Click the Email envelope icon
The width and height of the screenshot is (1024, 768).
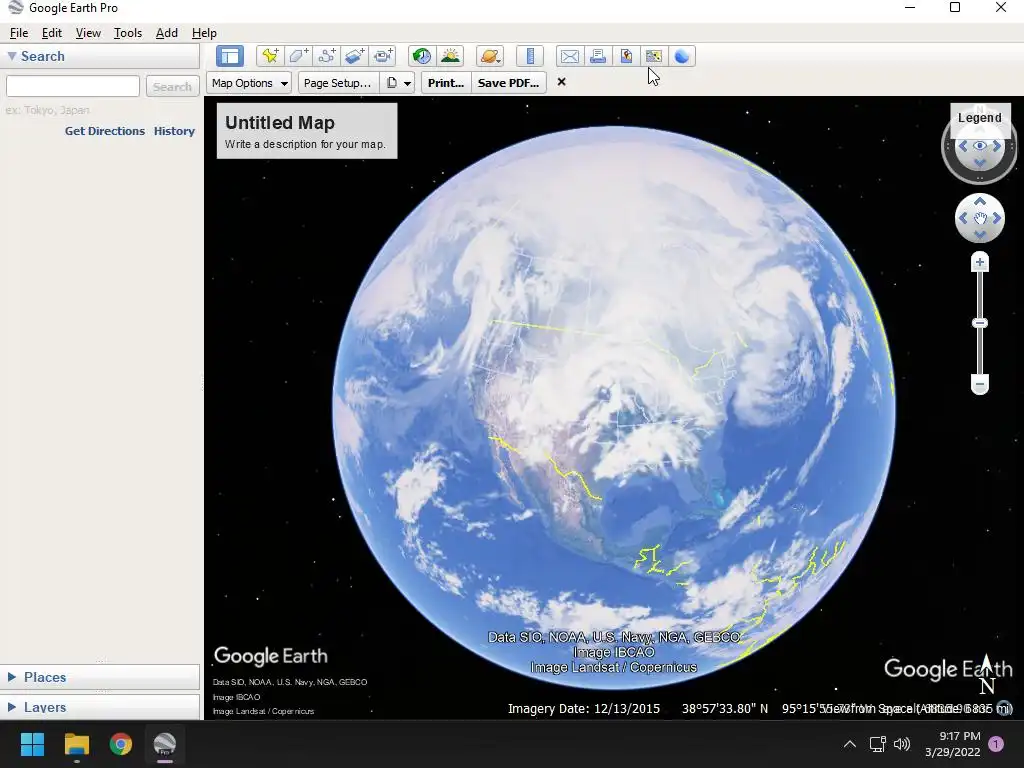(x=569, y=56)
